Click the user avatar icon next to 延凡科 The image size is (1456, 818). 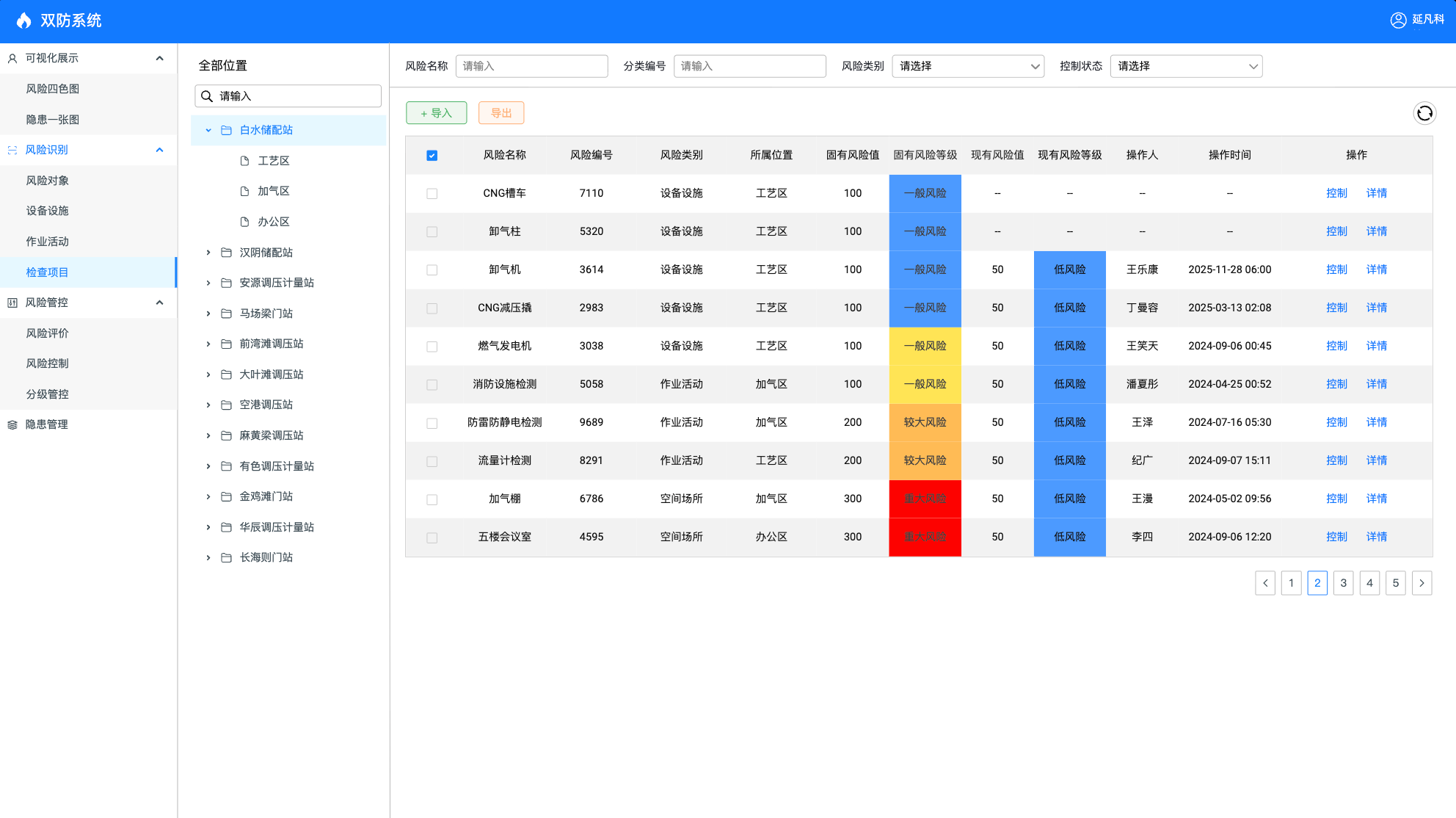click(x=1398, y=20)
